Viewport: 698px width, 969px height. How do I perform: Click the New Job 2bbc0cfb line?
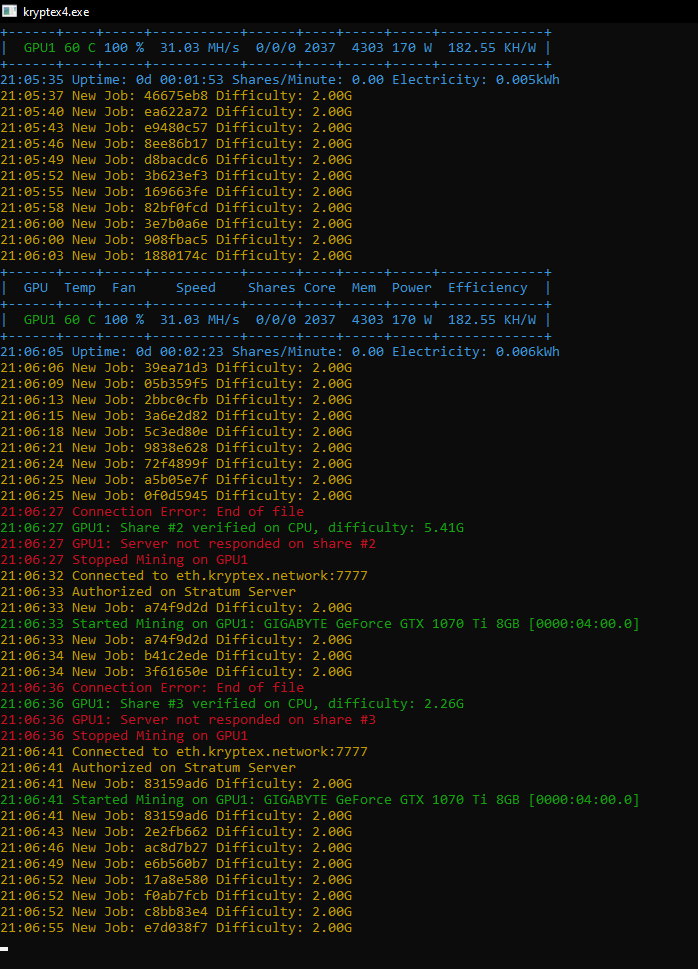(x=176, y=400)
